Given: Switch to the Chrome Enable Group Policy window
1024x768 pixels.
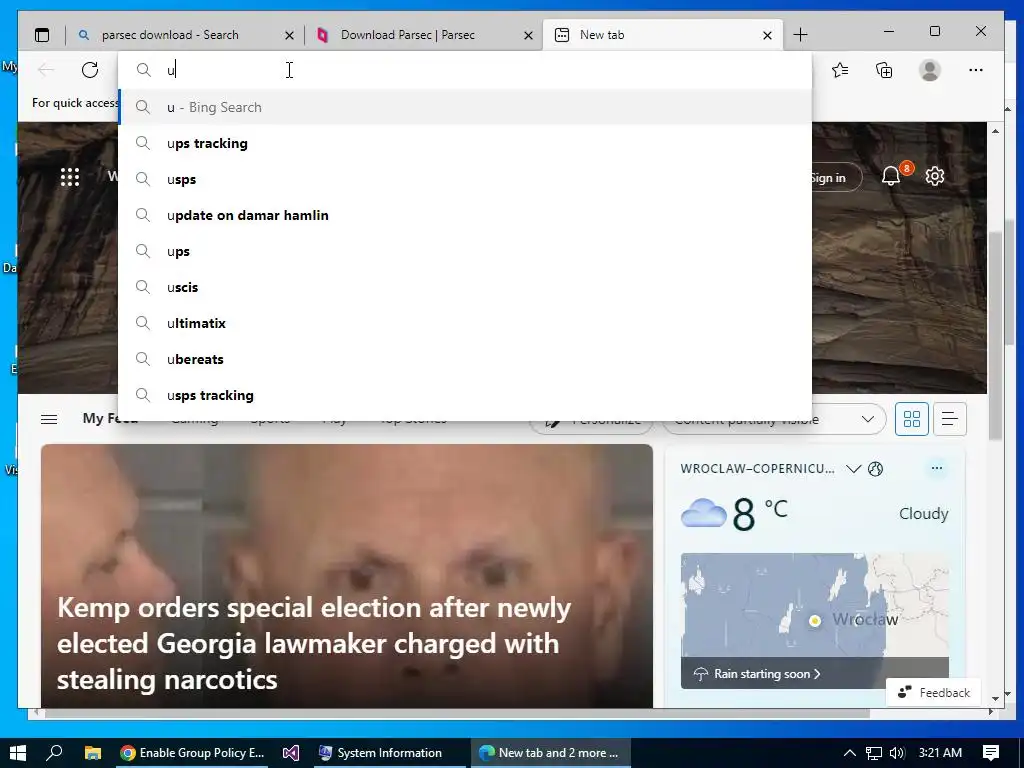Looking at the screenshot, I should tap(193, 753).
